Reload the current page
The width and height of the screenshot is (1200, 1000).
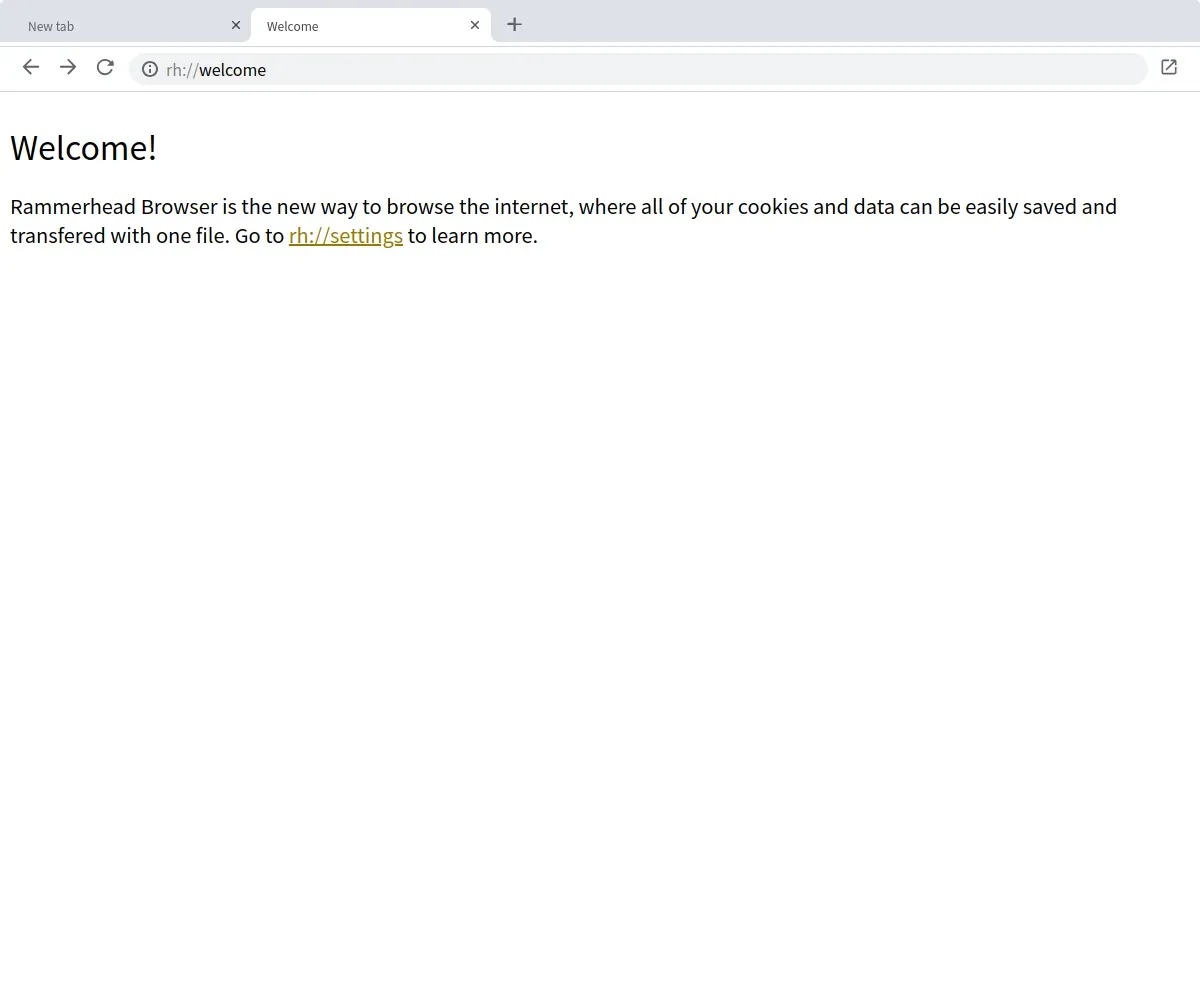(x=105, y=67)
